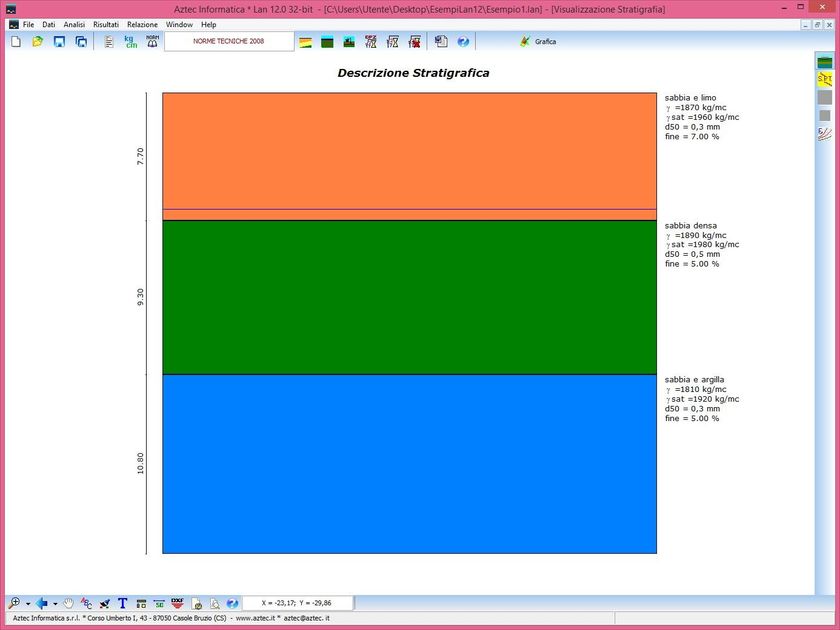Screen dimensions: 840x630
Task: Expand the blue arrow dropdown options
Action: click(55, 604)
